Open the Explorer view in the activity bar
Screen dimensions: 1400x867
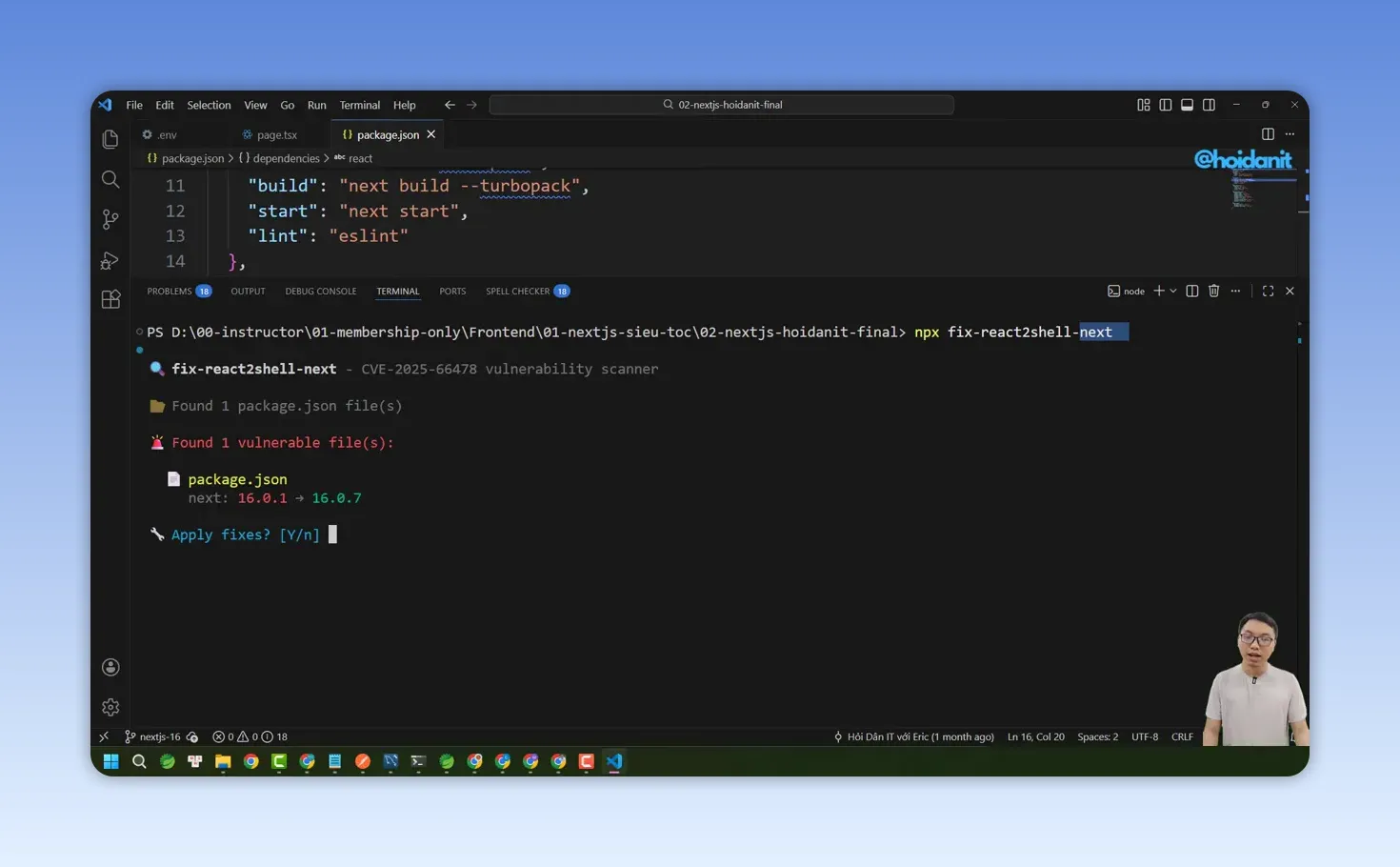(110, 139)
